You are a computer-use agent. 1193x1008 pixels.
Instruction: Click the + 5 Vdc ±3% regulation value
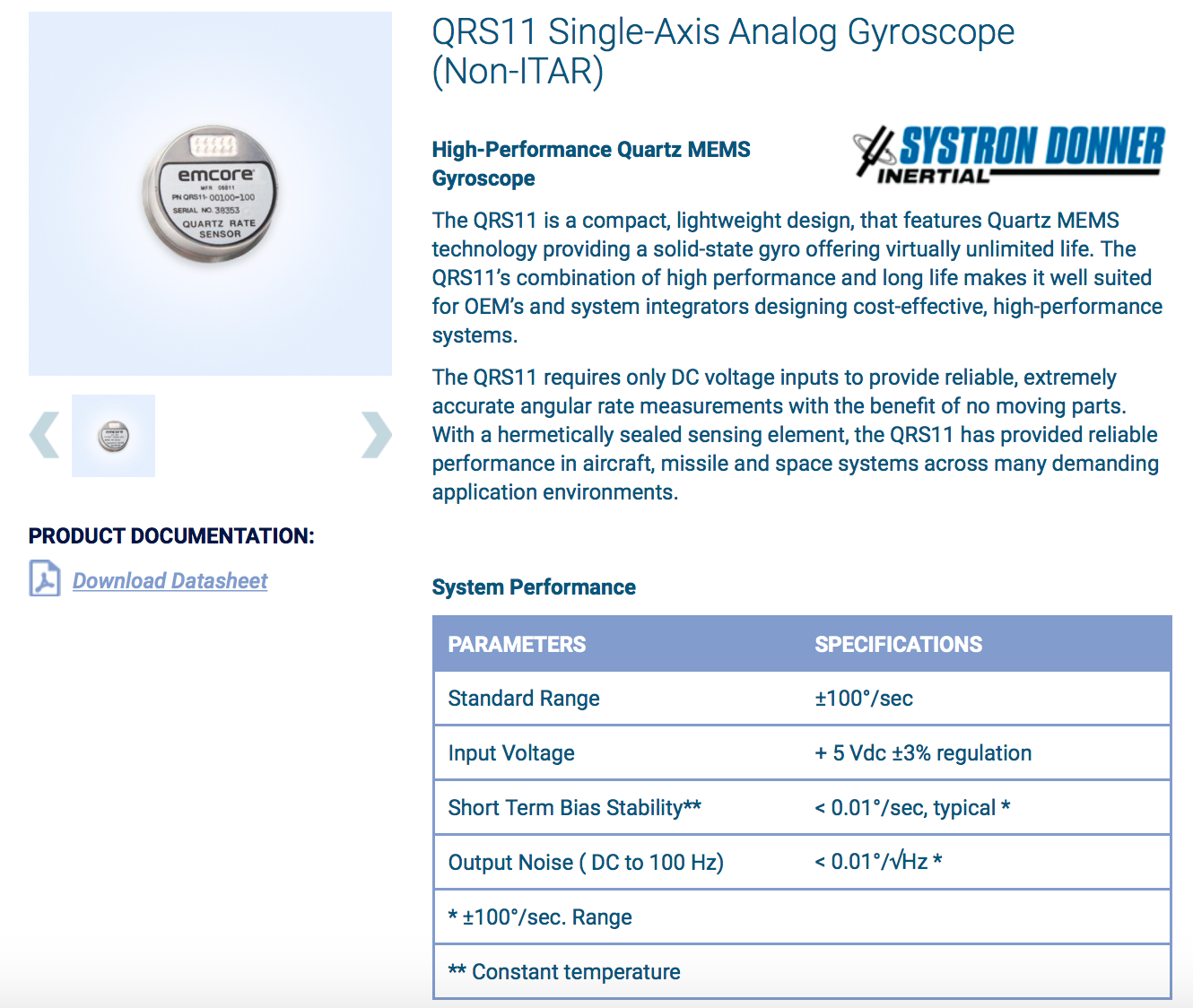pos(923,753)
